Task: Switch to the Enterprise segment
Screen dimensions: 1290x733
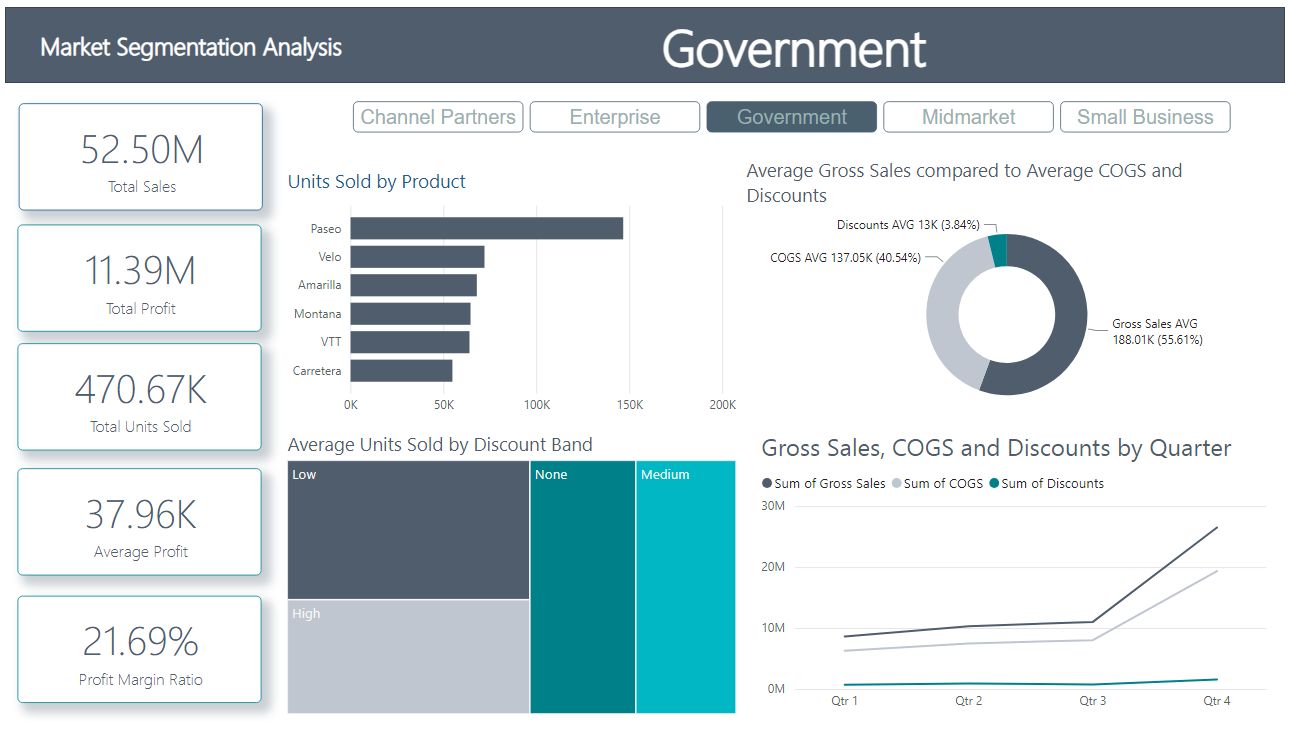Action: coord(614,117)
